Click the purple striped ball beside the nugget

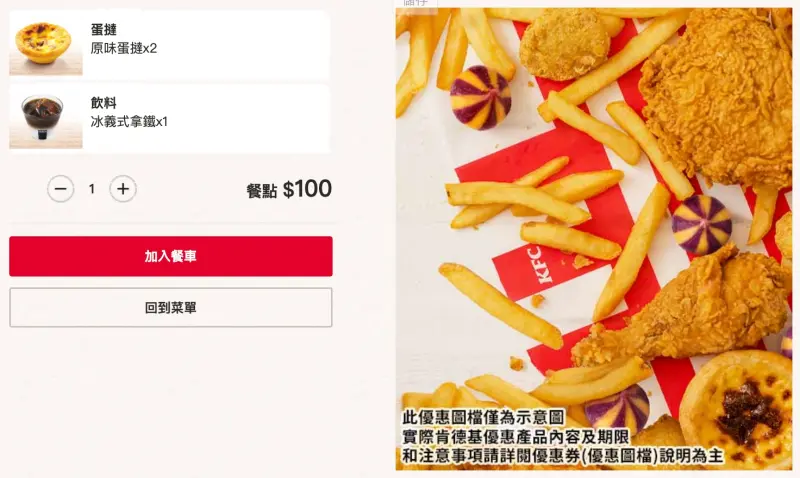click(x=481, y=97)
